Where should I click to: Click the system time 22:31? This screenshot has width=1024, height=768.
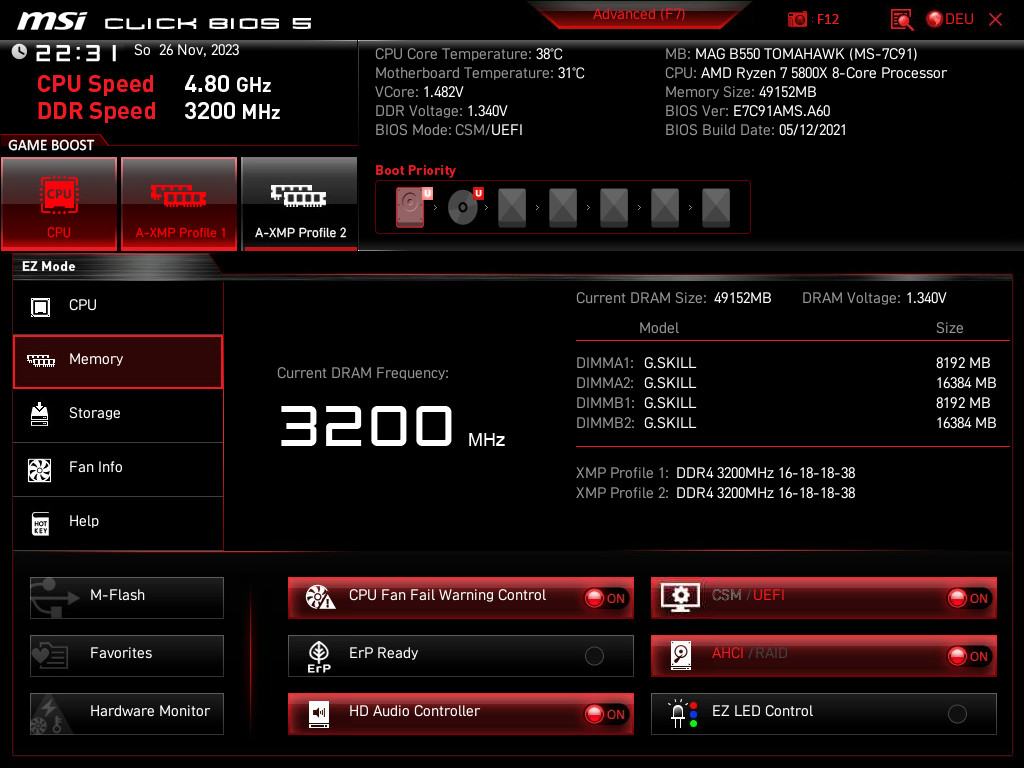[76, 52]
